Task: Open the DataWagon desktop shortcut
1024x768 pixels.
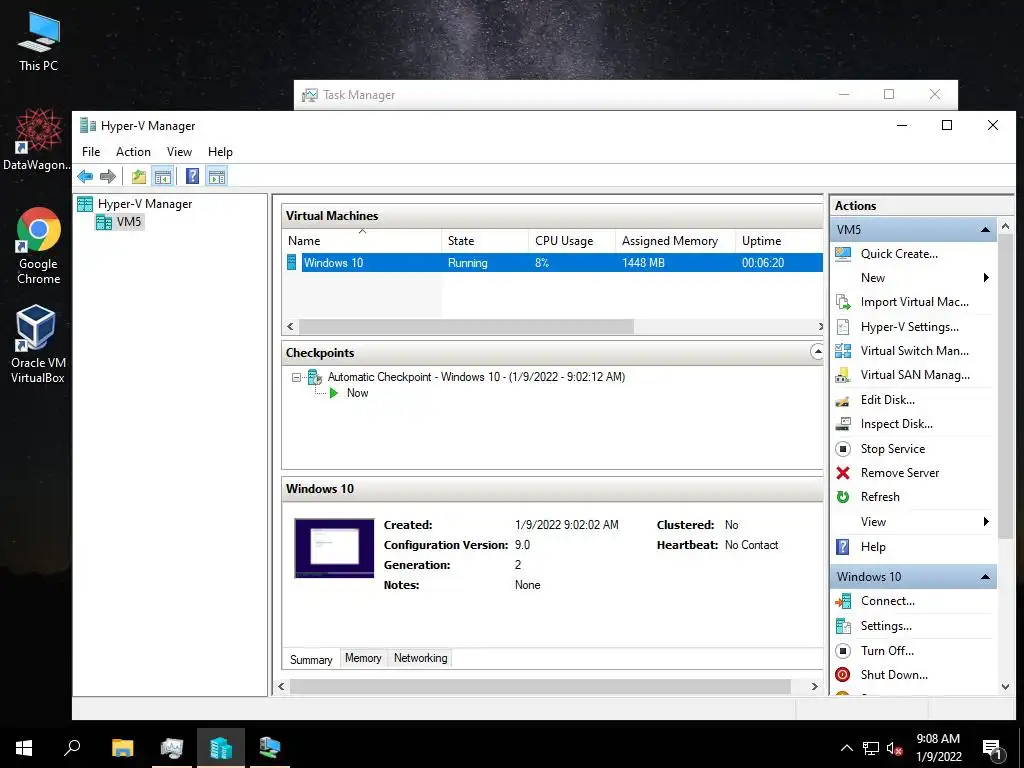Action: point(37,140)
